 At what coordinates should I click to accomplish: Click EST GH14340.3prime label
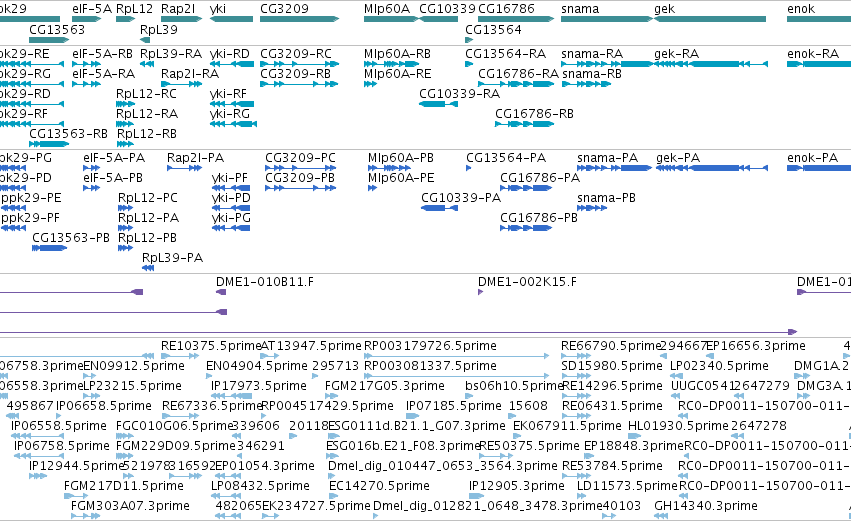click(706, 506)
